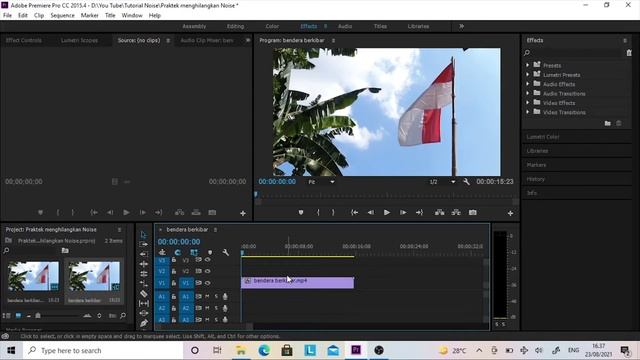Viewport: 640px width, 360px height.
Task: Click the find magnifier at Project panel bottom
Action: (123, 316)
